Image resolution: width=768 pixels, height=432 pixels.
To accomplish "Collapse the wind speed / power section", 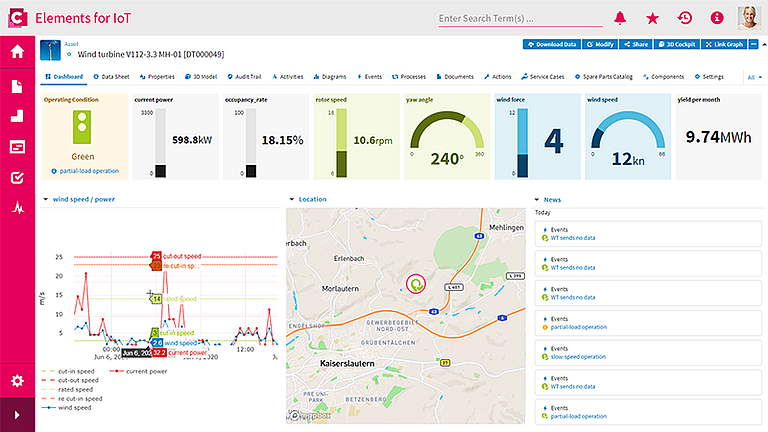I will click(x=46, y=199).
